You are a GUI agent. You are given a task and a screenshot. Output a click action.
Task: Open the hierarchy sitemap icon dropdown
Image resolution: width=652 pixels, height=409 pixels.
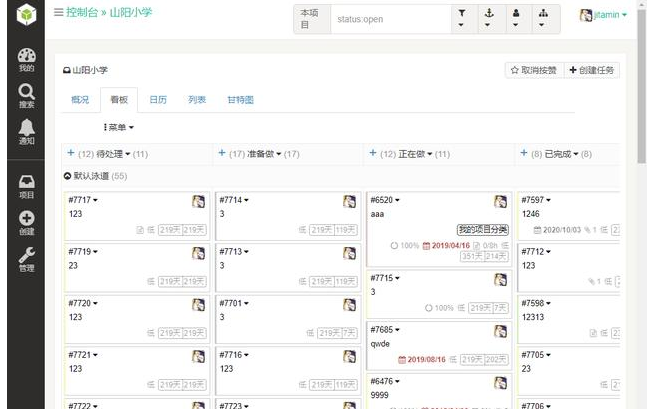pos(543,18)
